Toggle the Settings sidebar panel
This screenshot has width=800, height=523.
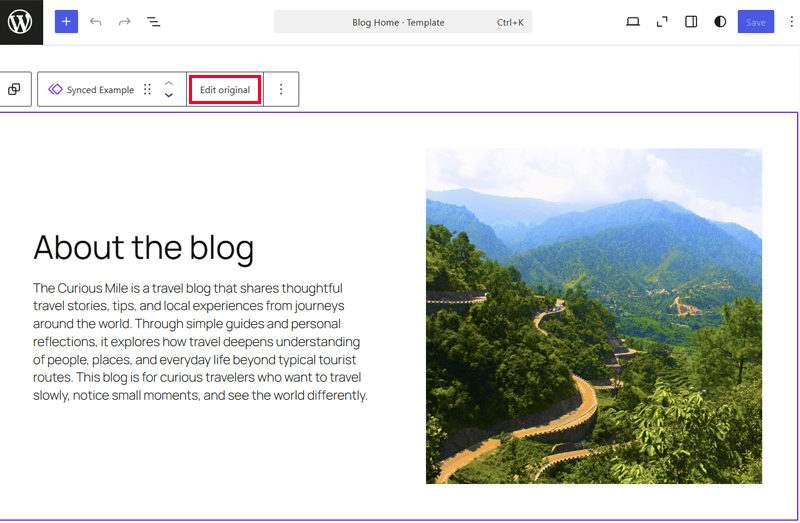click(x=691, y=22)
